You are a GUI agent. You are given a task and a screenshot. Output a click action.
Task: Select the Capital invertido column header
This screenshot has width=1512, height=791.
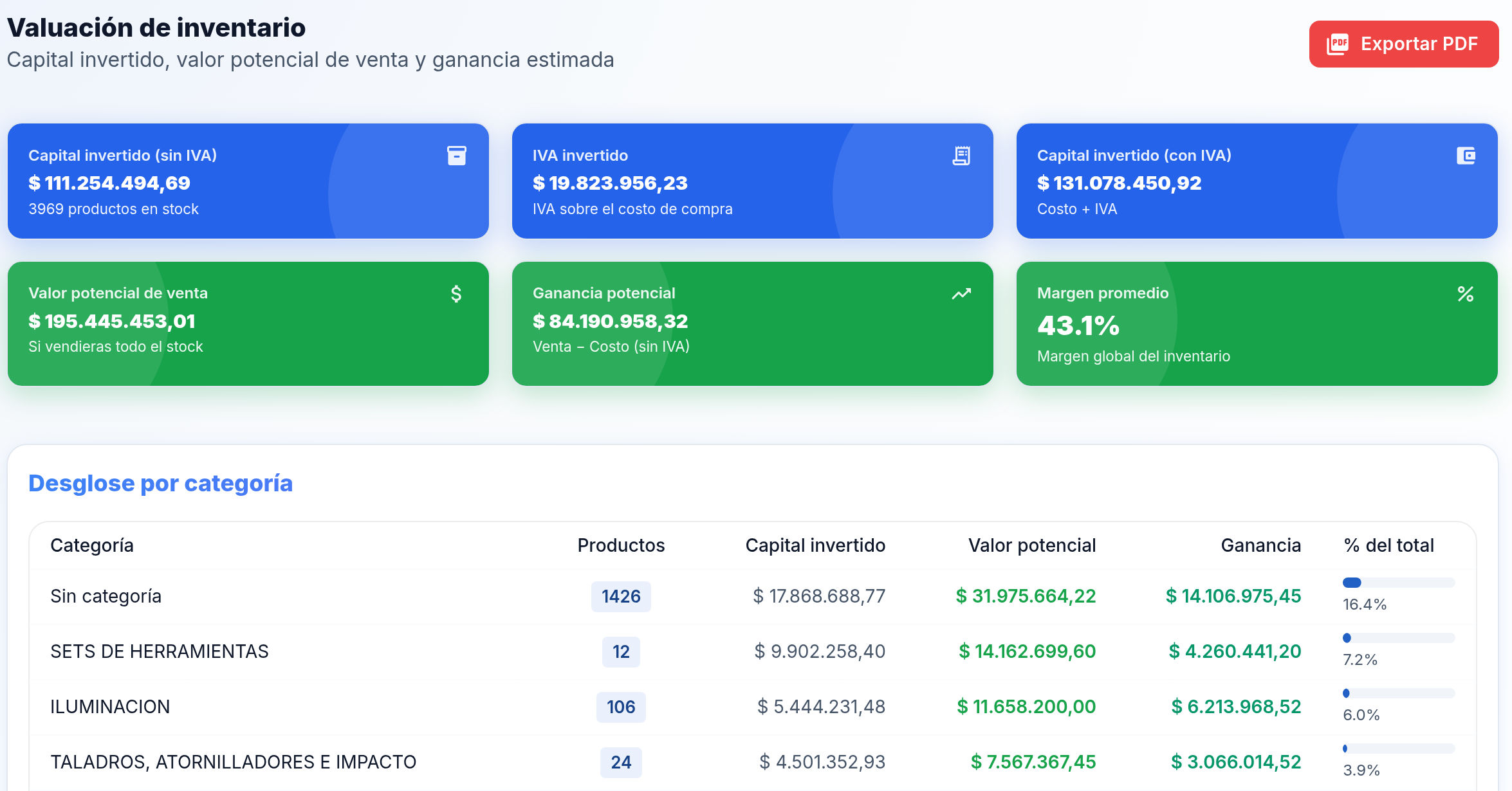tap(815, 545)
